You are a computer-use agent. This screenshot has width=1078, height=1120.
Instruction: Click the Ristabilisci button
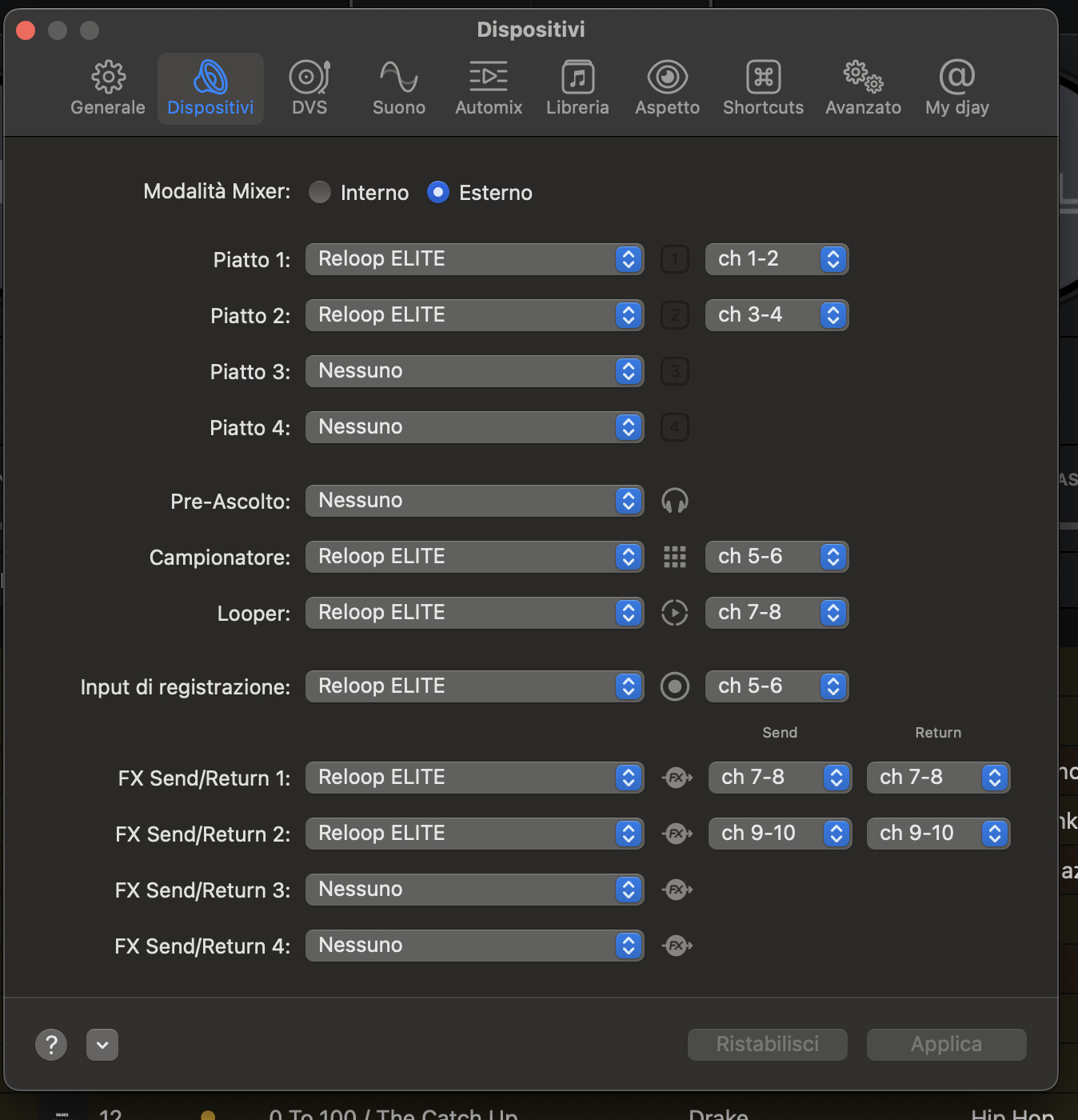[767, 1045]
